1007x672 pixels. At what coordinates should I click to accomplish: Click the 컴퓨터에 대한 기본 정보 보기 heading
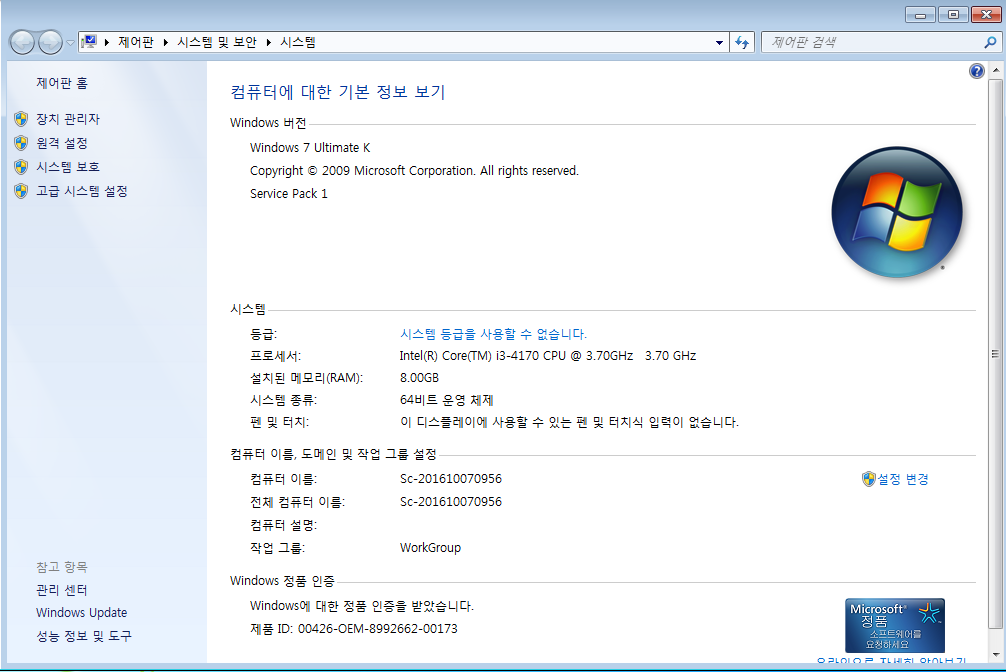(x=338, y=92)
